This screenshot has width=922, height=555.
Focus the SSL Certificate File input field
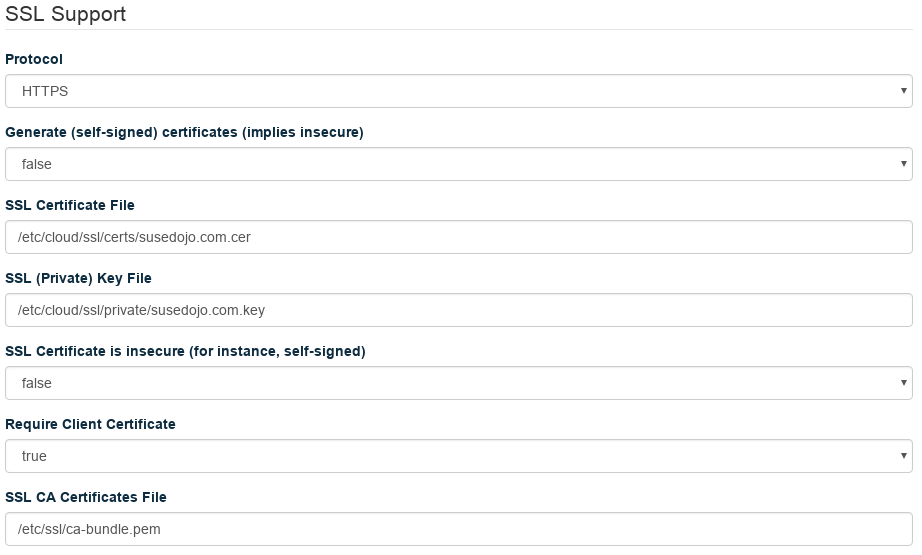pyautogui.click(x=458, y=237)
